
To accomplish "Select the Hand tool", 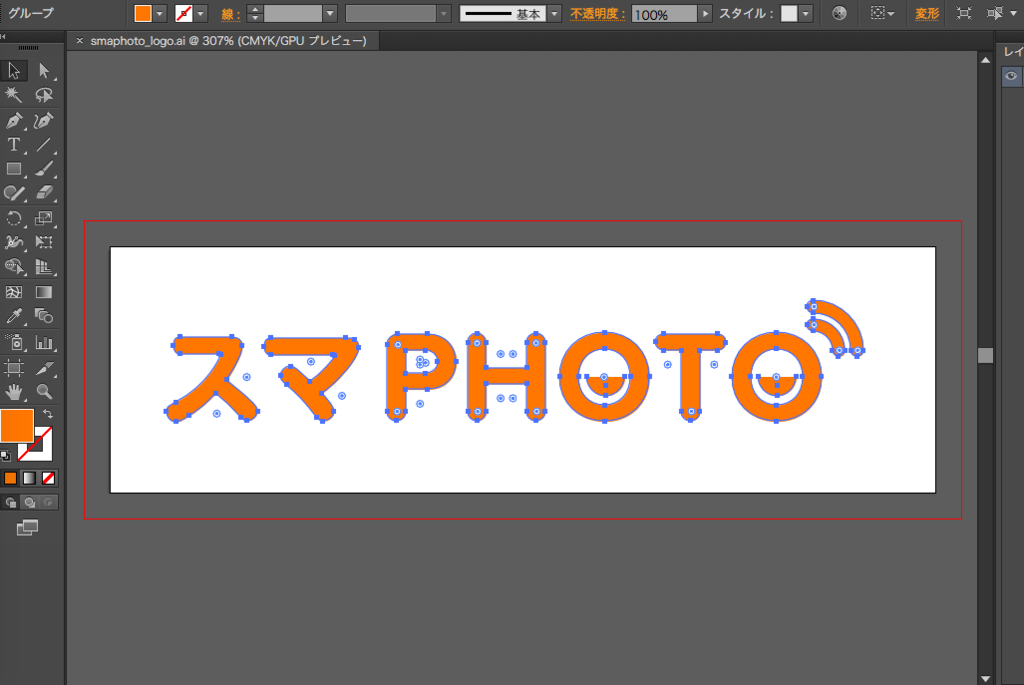I will pos(14,392).
